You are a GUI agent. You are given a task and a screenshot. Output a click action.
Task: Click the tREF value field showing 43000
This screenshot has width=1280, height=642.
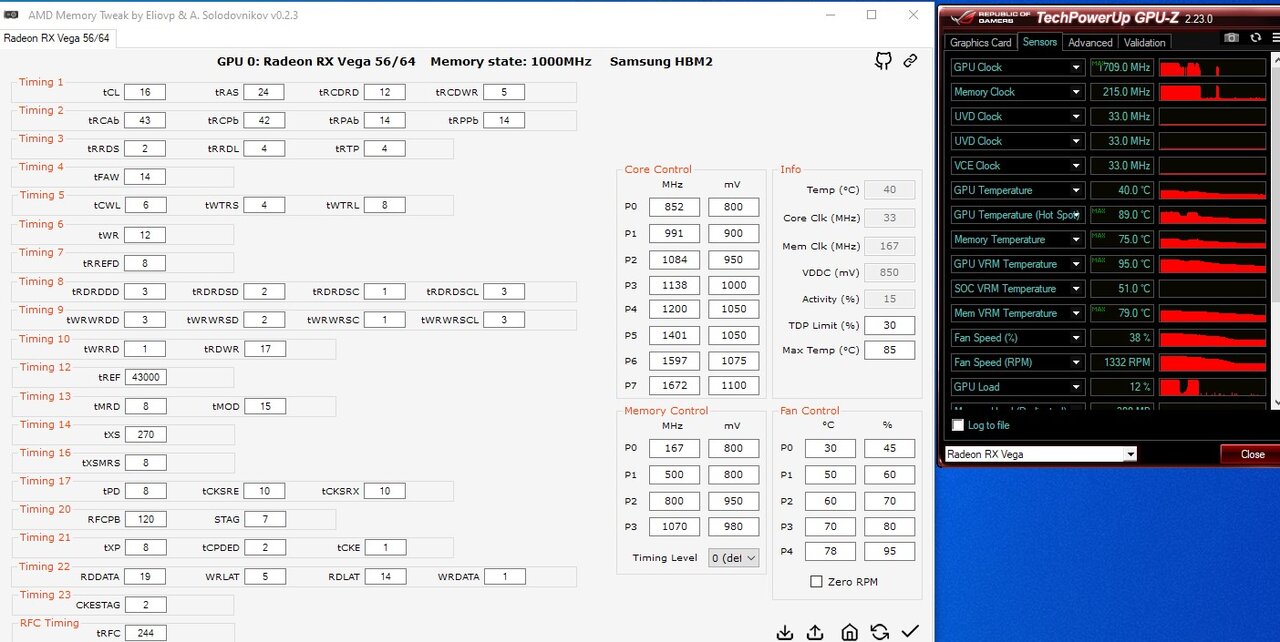point(145,377)
